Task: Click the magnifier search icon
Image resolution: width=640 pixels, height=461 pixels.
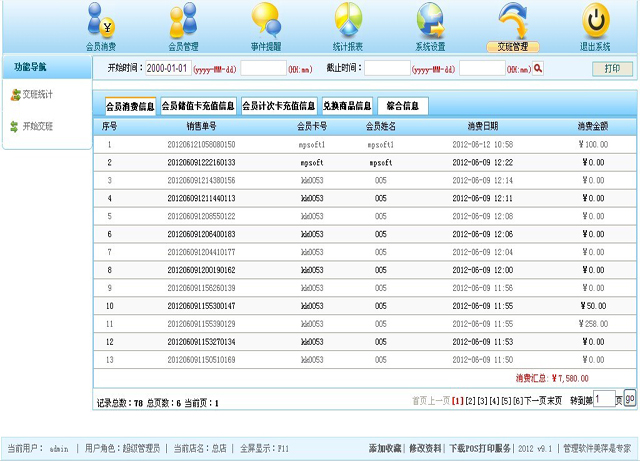Action: coord(538,69)
